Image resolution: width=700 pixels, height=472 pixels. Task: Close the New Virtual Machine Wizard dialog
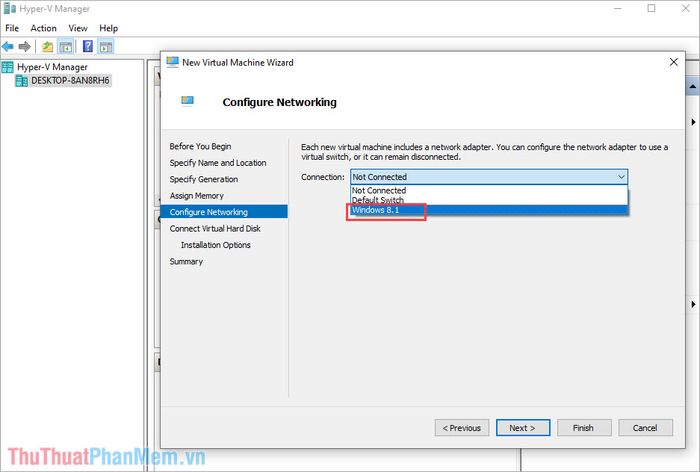tap(674, 62)
